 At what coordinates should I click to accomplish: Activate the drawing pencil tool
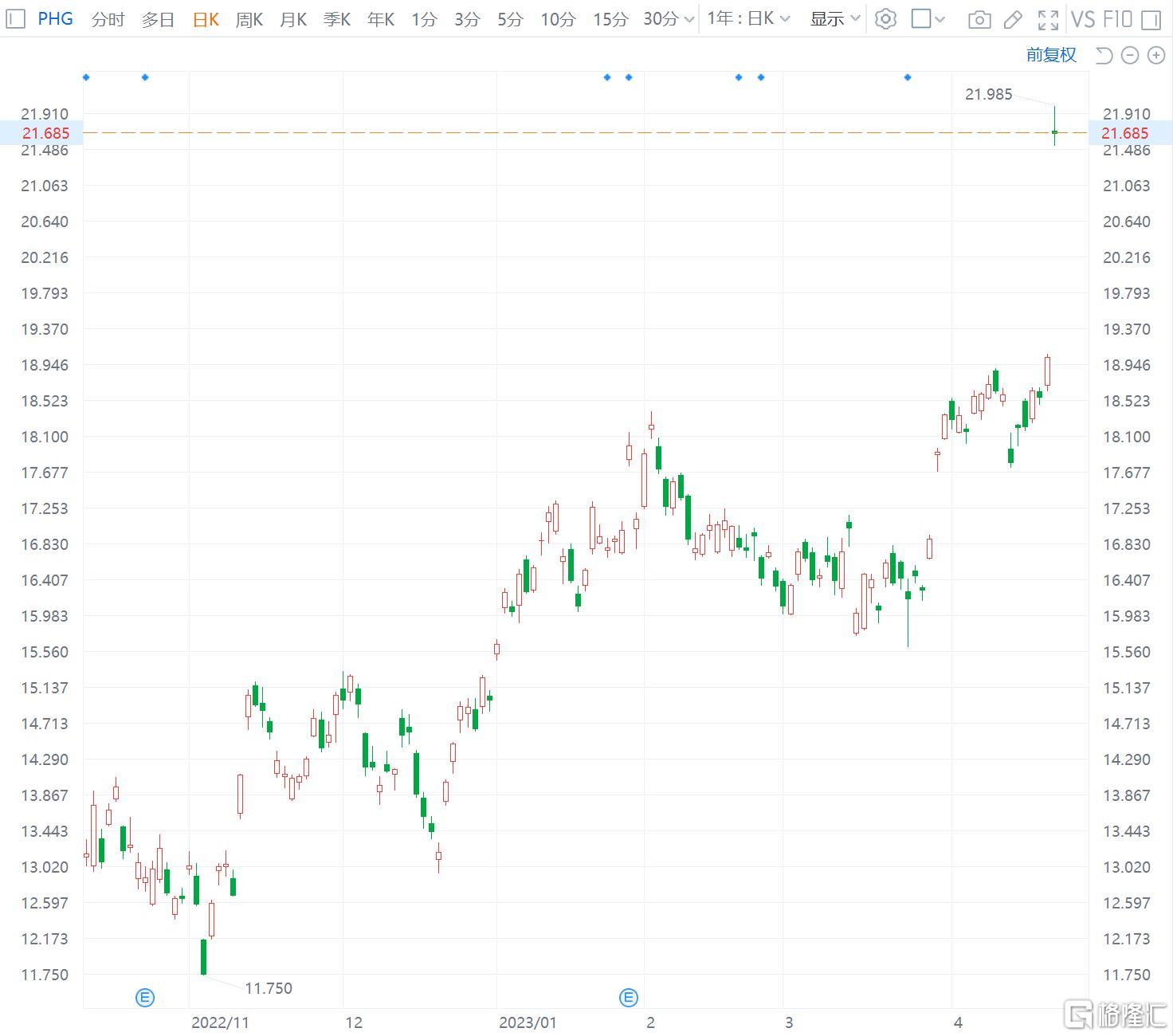[1013, 20]
